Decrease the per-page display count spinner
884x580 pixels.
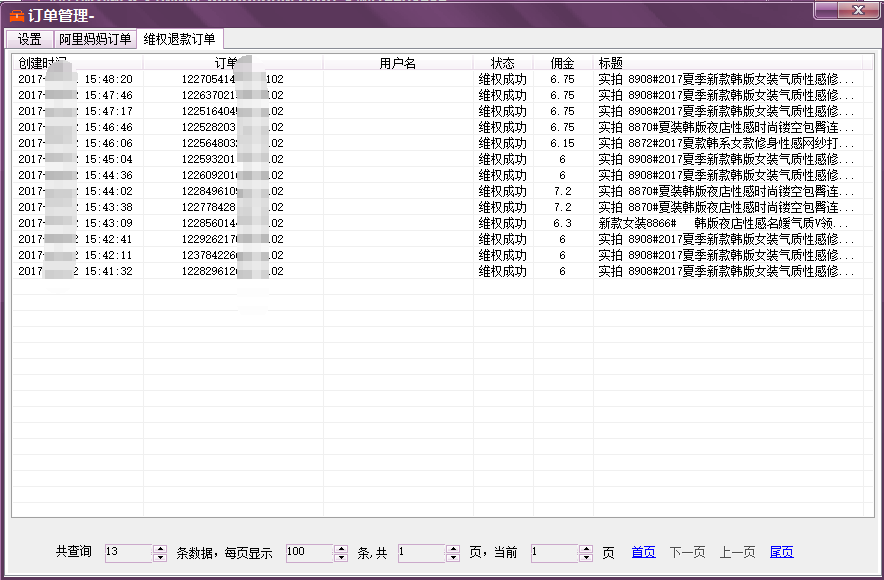tap(341, 557)
